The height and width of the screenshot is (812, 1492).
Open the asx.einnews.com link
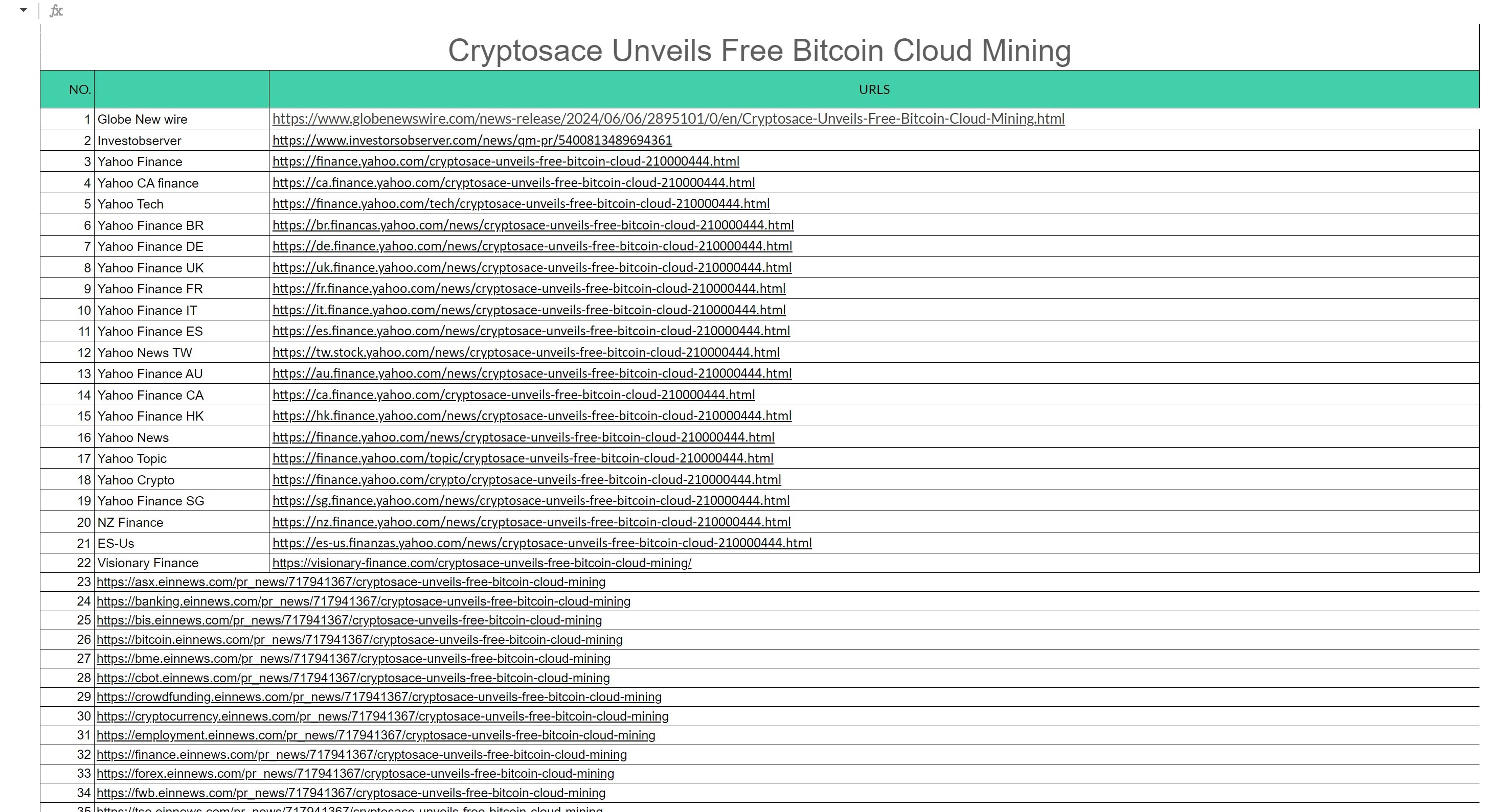click(350, 582)
